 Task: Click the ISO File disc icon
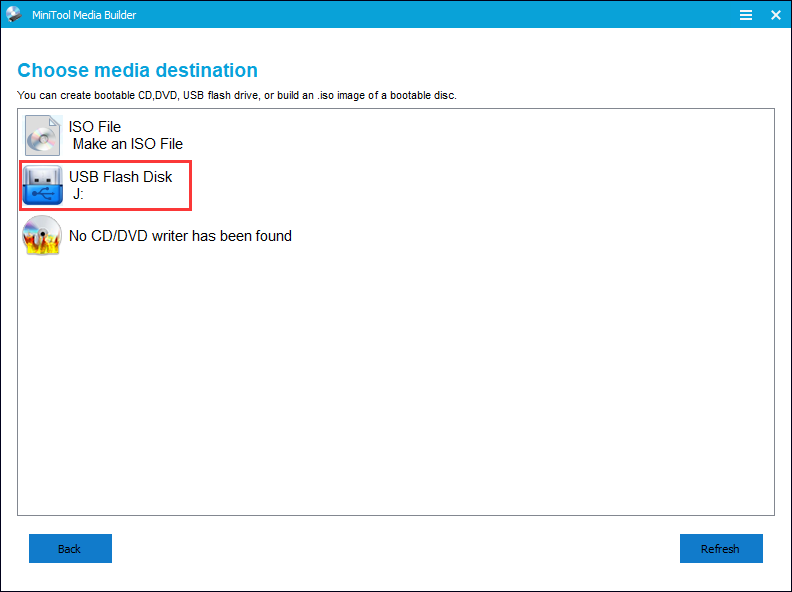(x=42, y=135)
